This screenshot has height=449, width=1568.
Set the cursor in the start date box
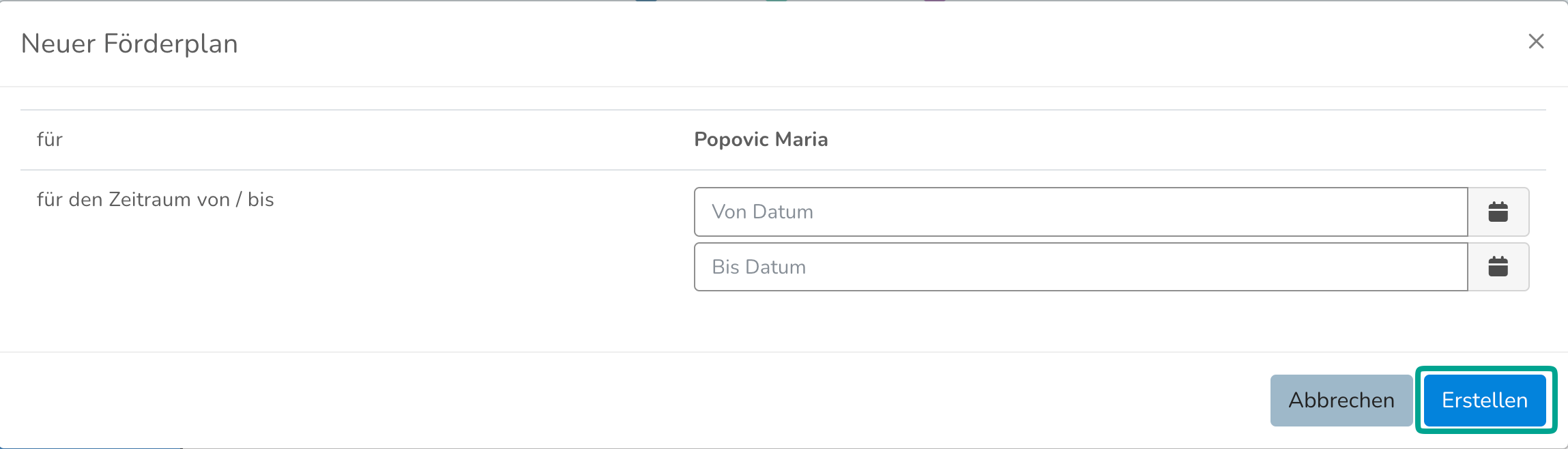(1080, 212)
